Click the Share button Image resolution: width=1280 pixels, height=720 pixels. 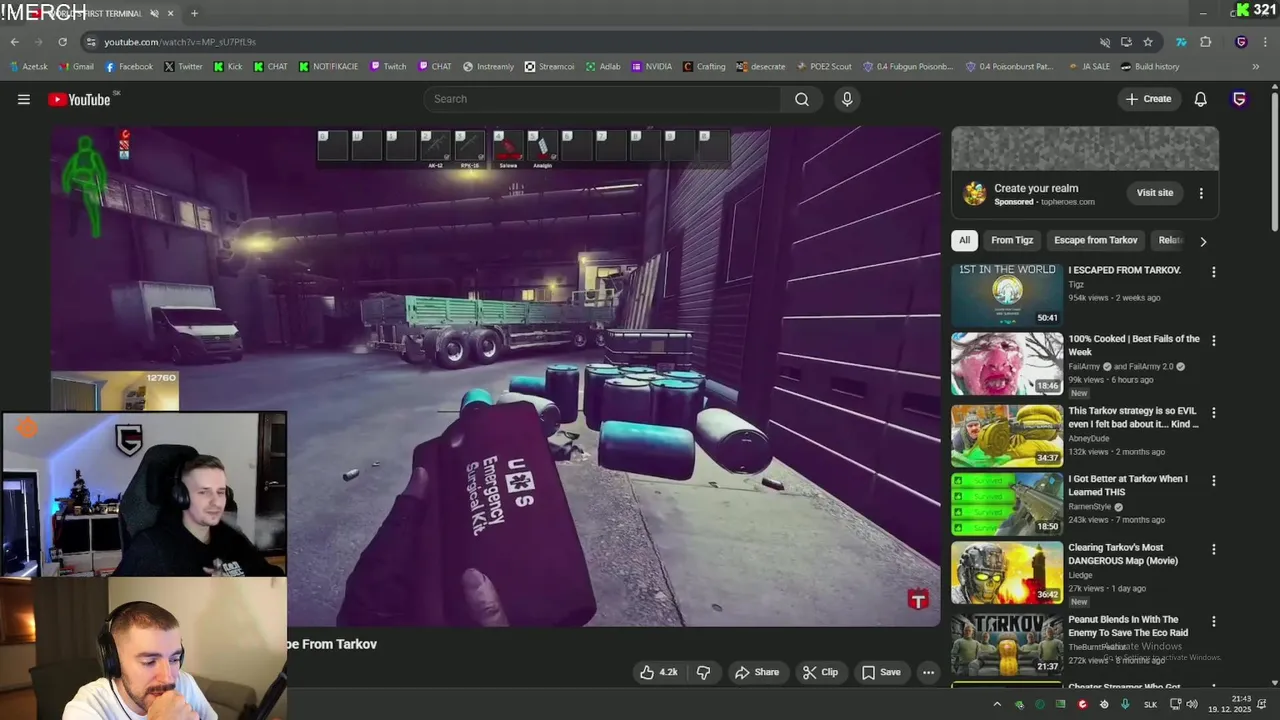[757, 672]
